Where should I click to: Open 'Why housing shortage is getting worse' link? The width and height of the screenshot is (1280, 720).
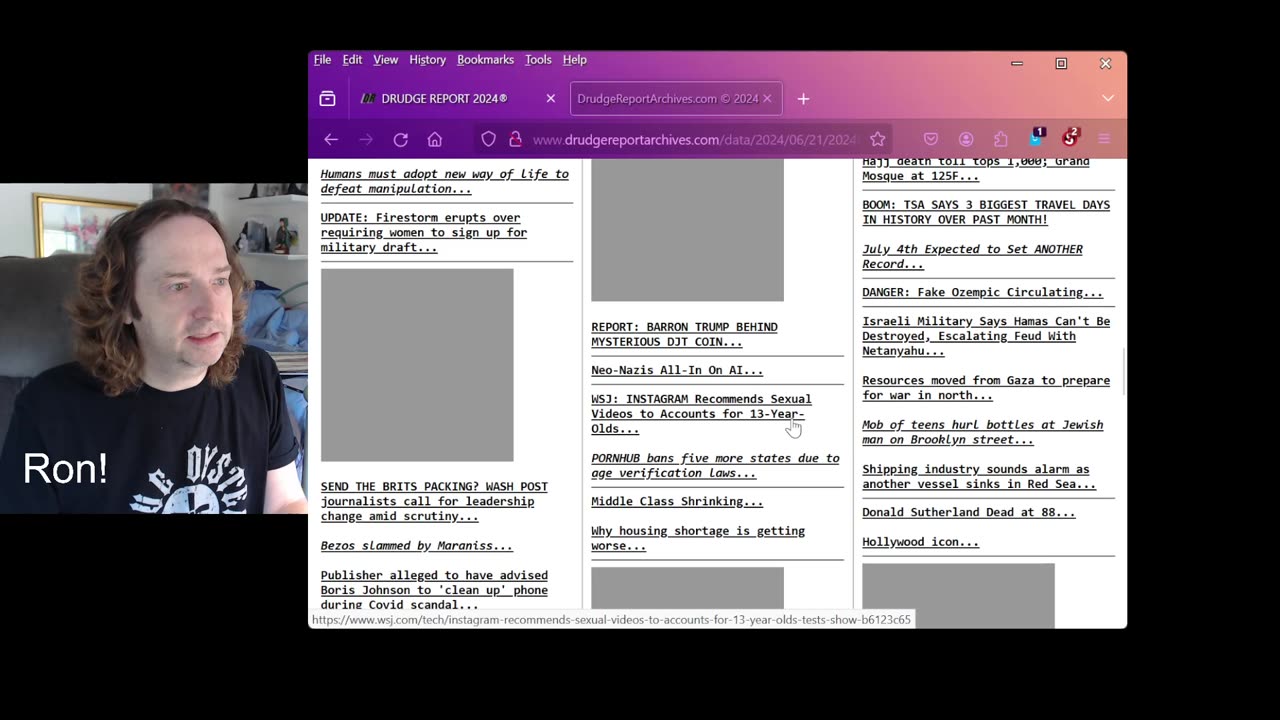point(698,538)
